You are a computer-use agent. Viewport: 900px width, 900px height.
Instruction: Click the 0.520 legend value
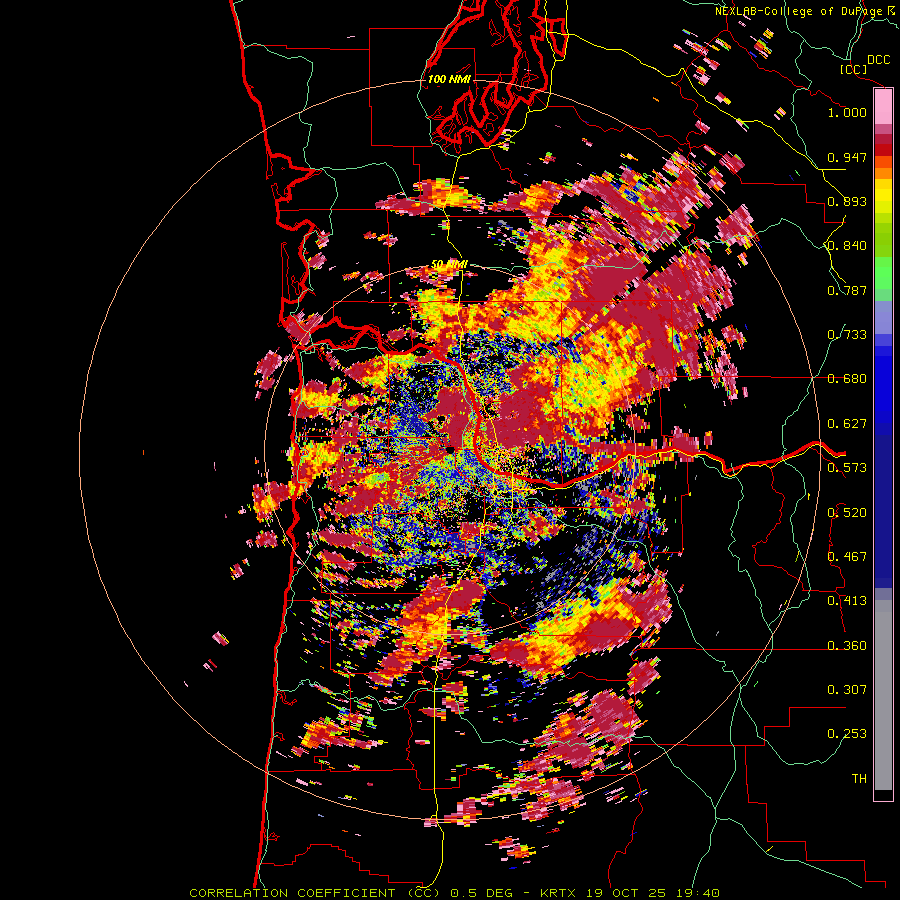pos(847,513)
